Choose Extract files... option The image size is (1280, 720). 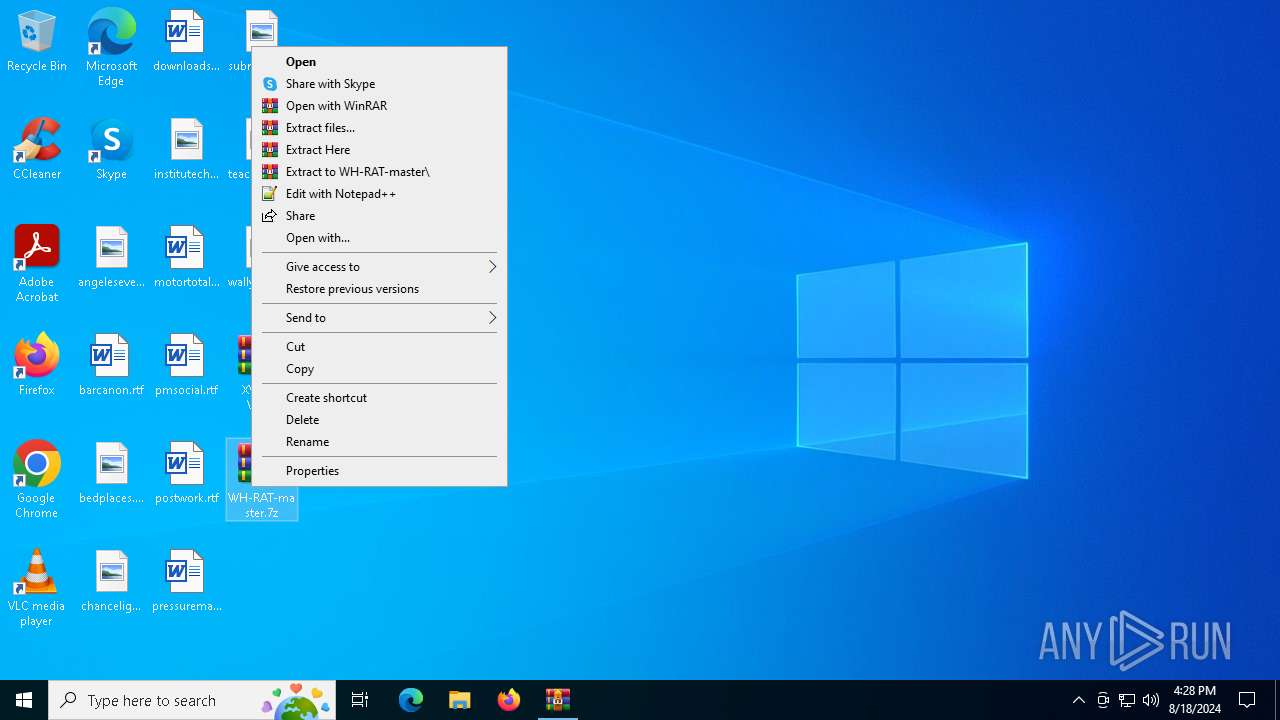[379, 128]
